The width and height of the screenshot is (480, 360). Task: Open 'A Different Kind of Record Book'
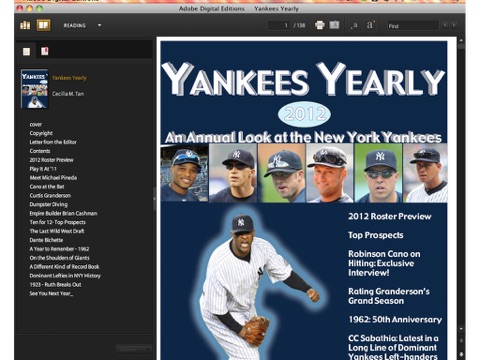click(64, 267)
